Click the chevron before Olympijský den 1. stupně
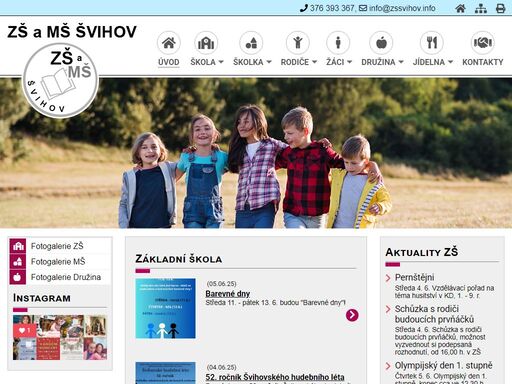This screenshot has width=512, height=384. pos(388,366)
